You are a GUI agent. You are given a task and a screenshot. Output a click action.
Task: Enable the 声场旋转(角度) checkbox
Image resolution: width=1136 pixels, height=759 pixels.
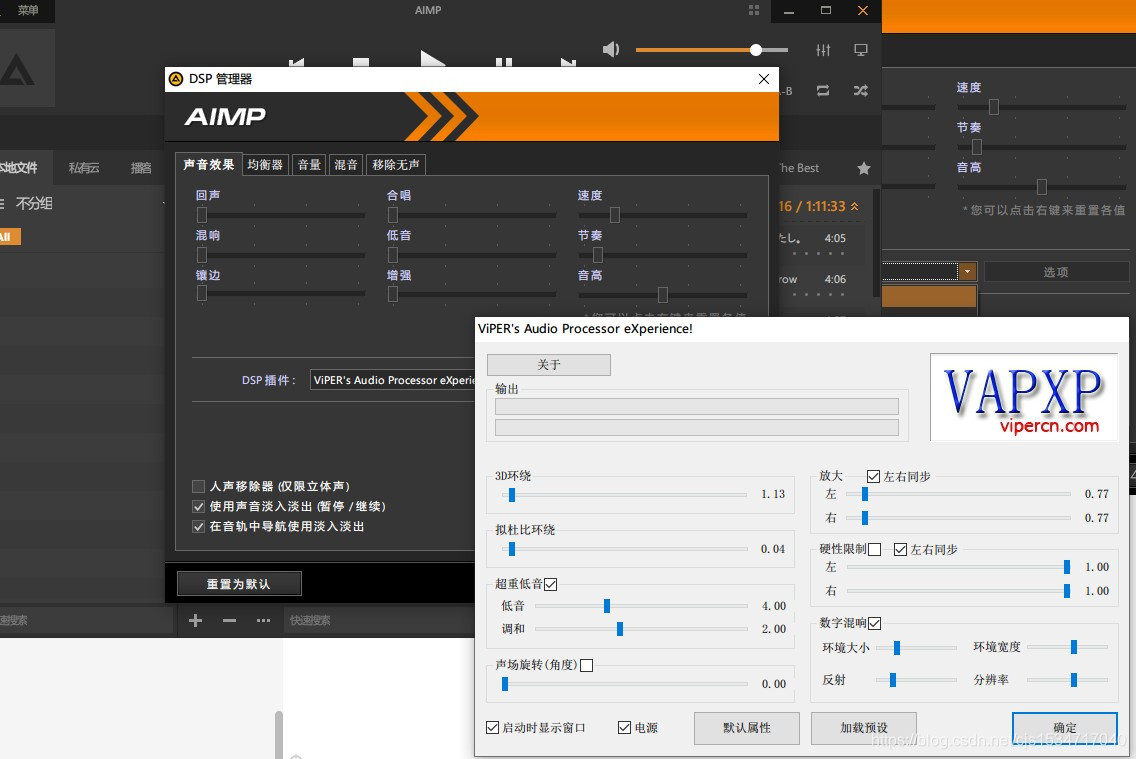[x=587, y=665]
